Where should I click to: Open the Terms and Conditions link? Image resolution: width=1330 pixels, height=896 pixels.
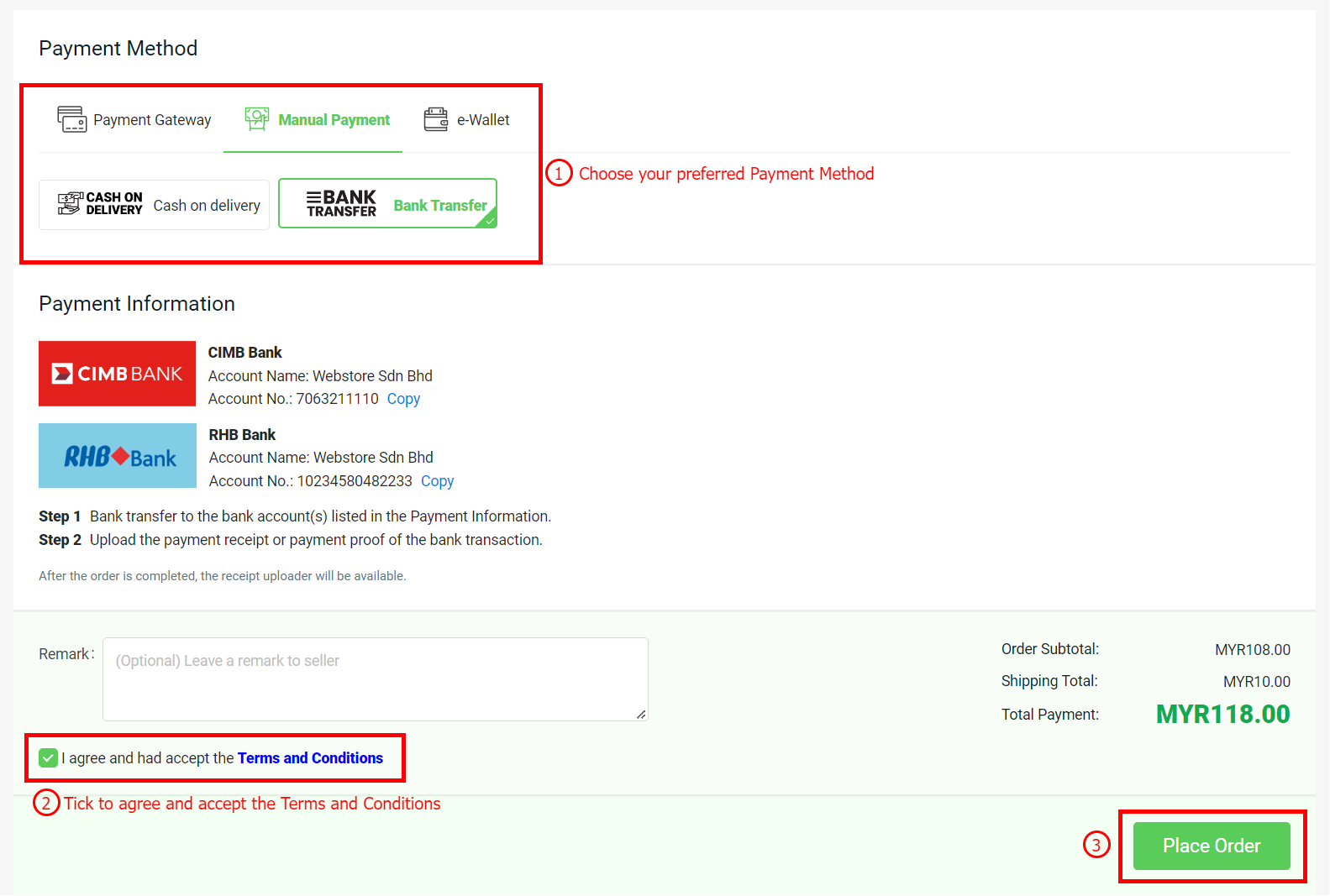pos(309,757)
